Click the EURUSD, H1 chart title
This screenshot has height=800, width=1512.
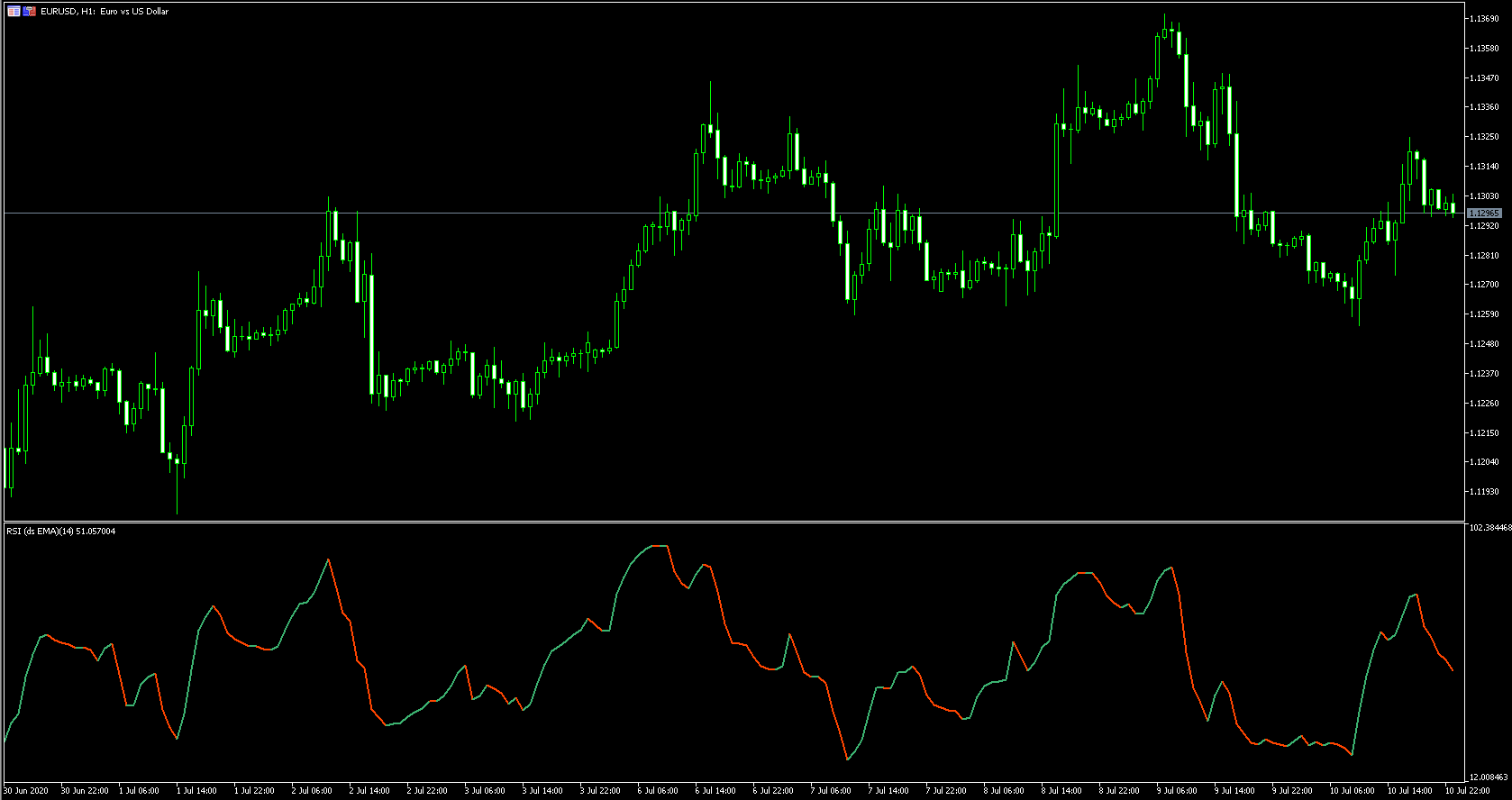tap(105, 12)
